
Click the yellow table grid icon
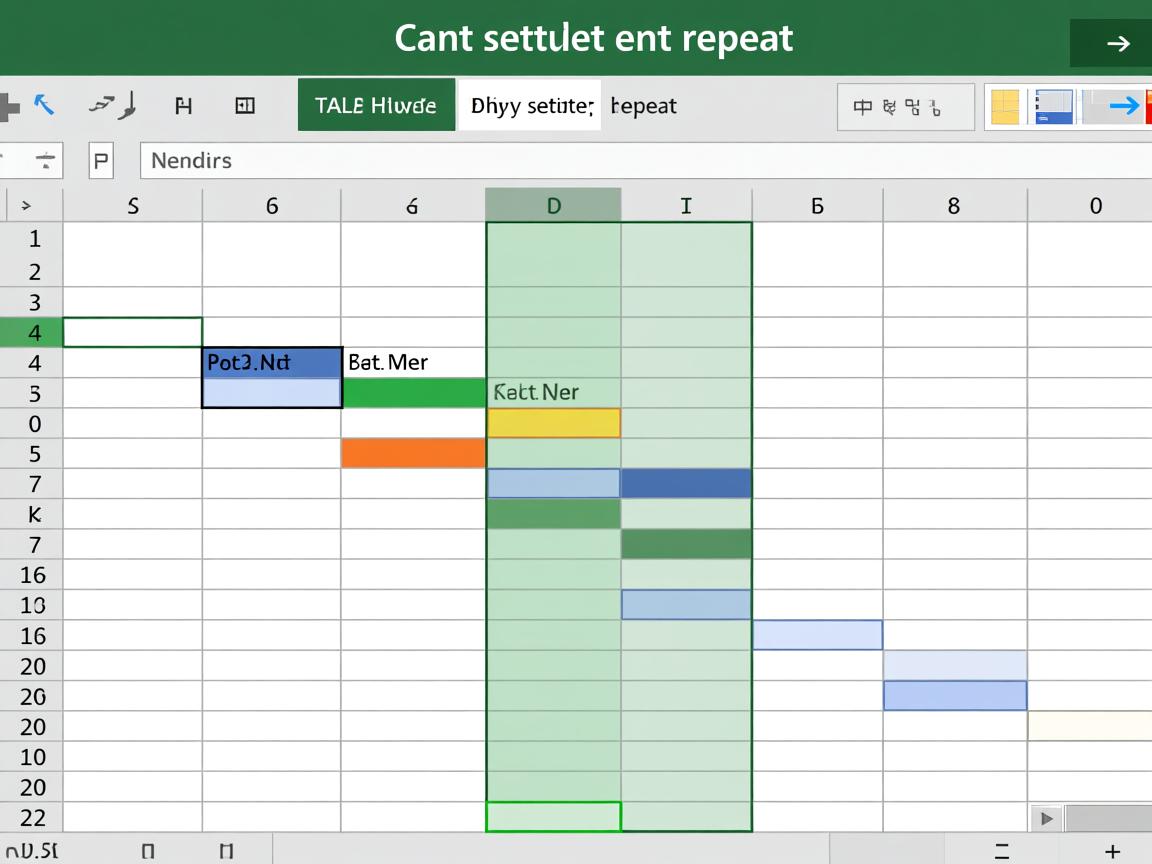coord(1005,107)
